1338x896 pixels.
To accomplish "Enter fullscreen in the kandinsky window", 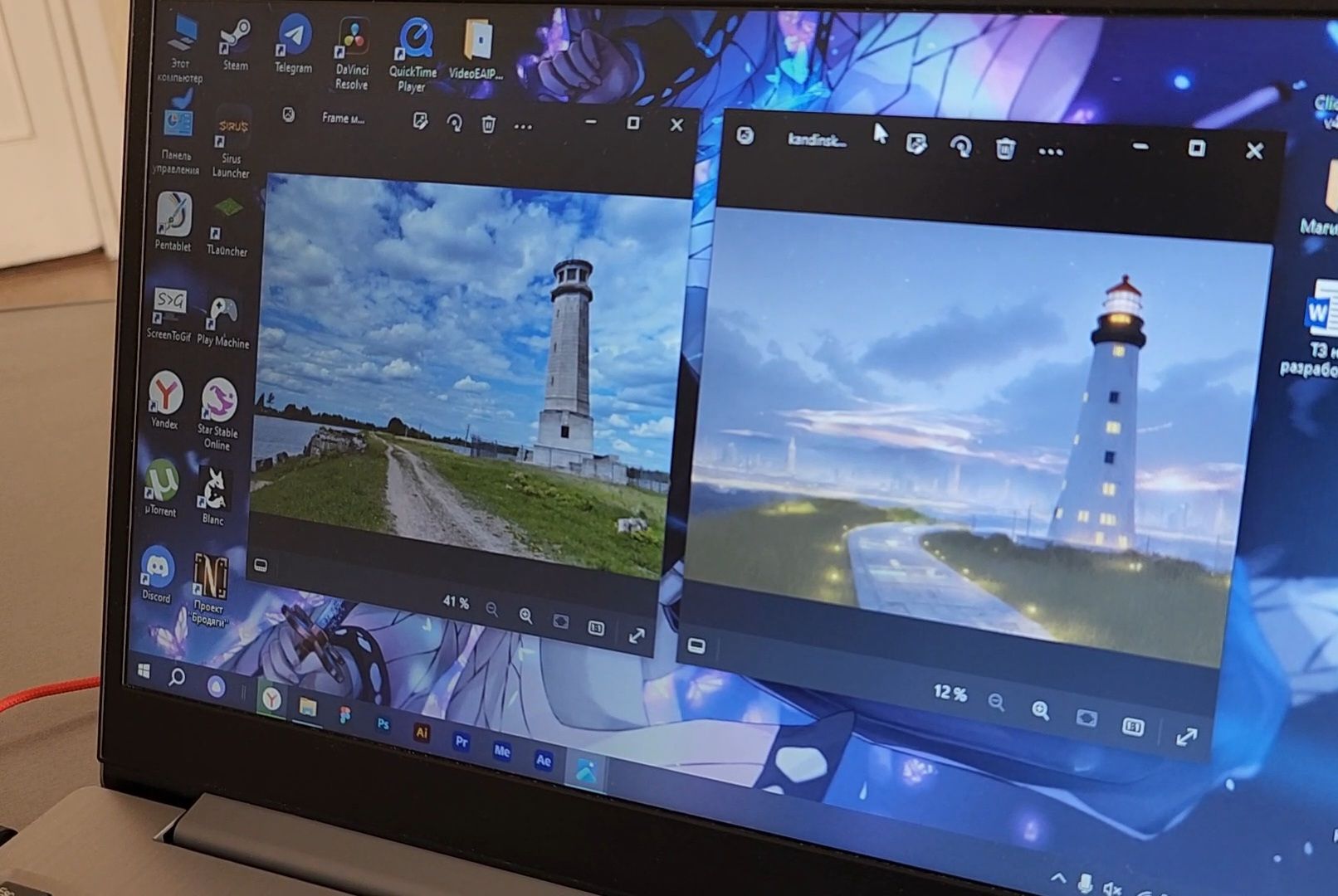I will coord(1186,737).
